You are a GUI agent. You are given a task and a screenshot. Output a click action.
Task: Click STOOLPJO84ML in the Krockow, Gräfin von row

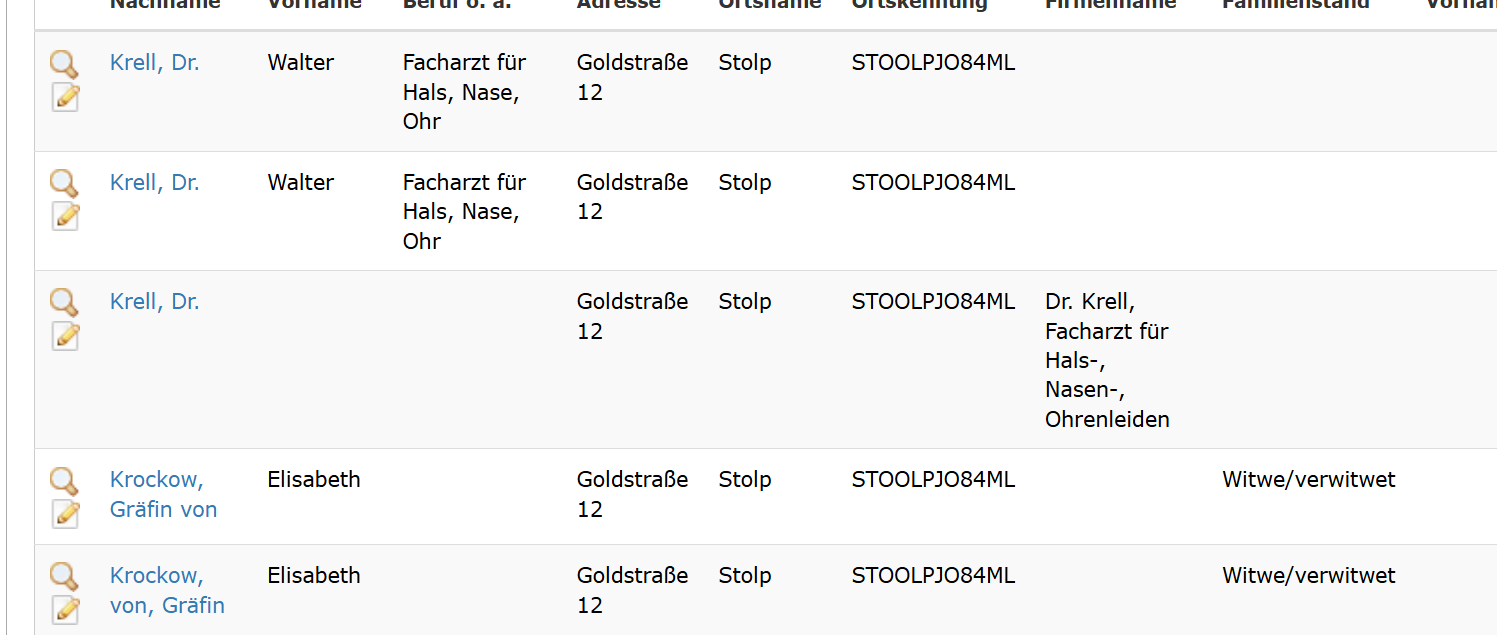point(932,479)
